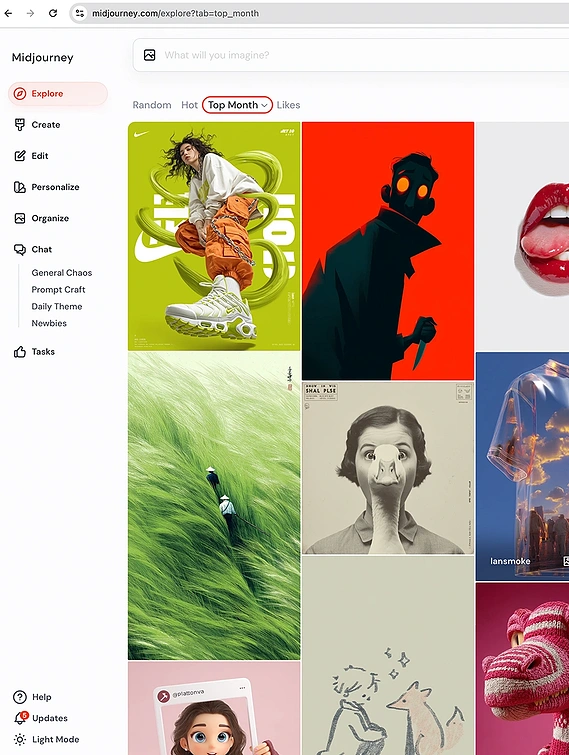Click the Chat speech bubble icon
This screenshot has height=755, width=569.
[x=20, y=249]
